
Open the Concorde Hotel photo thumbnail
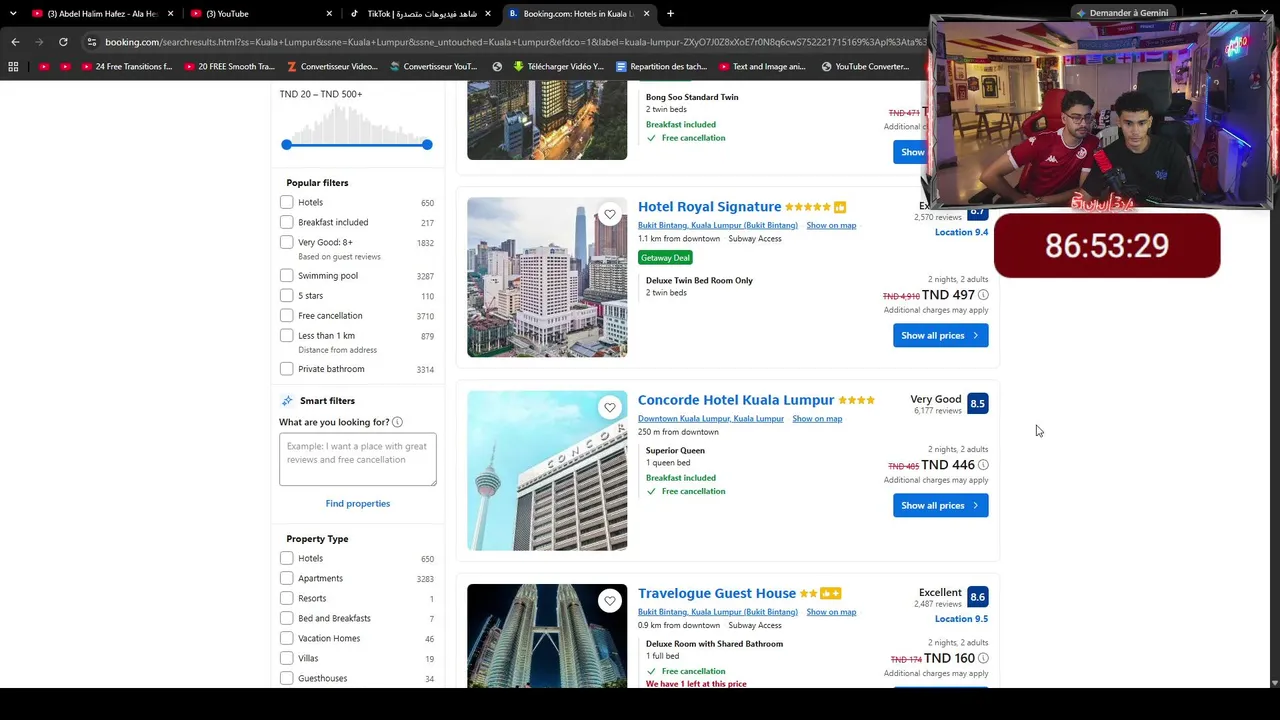pyautogui.click(x=547, y=471)
